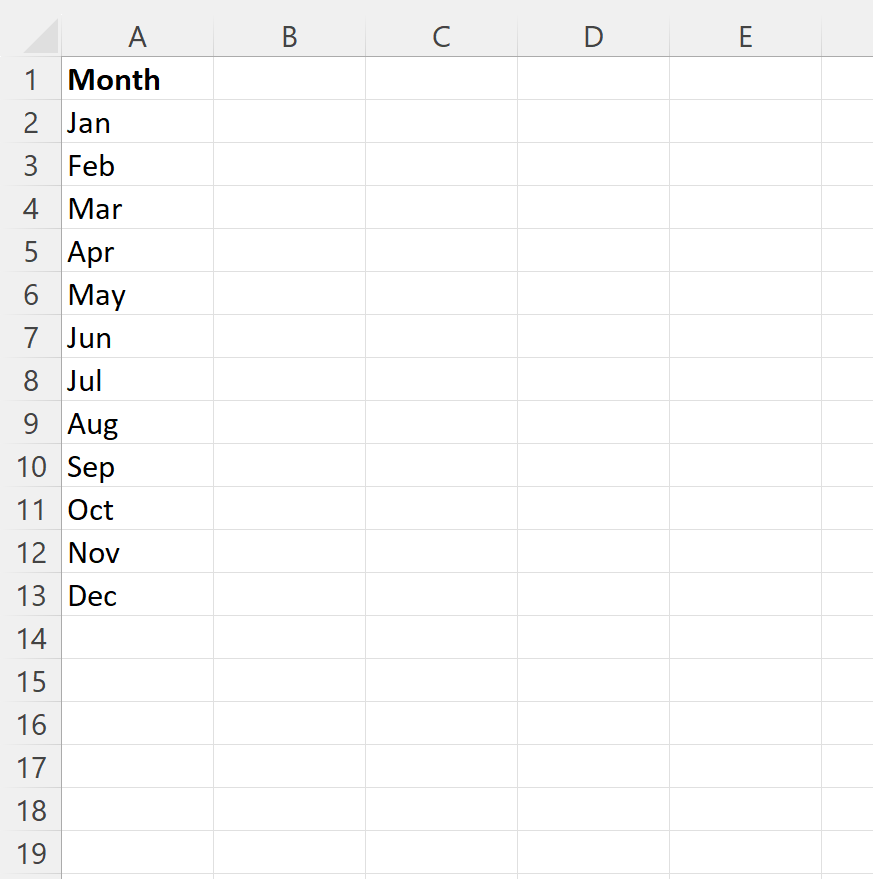Select column B header
This screenshot has width=873, height=879.
click(289, 37)
